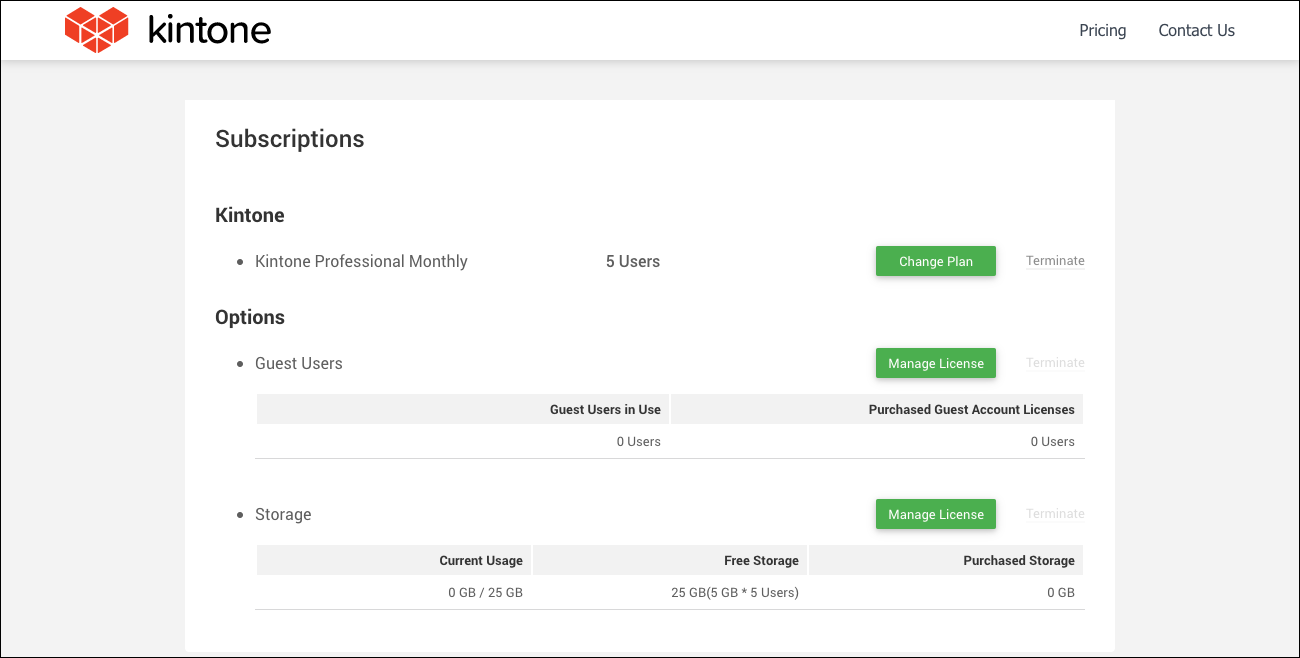This screenshot has height=658, width=1300.
Task: Click the Subscriptions page heading
Action: coord(290,139)
